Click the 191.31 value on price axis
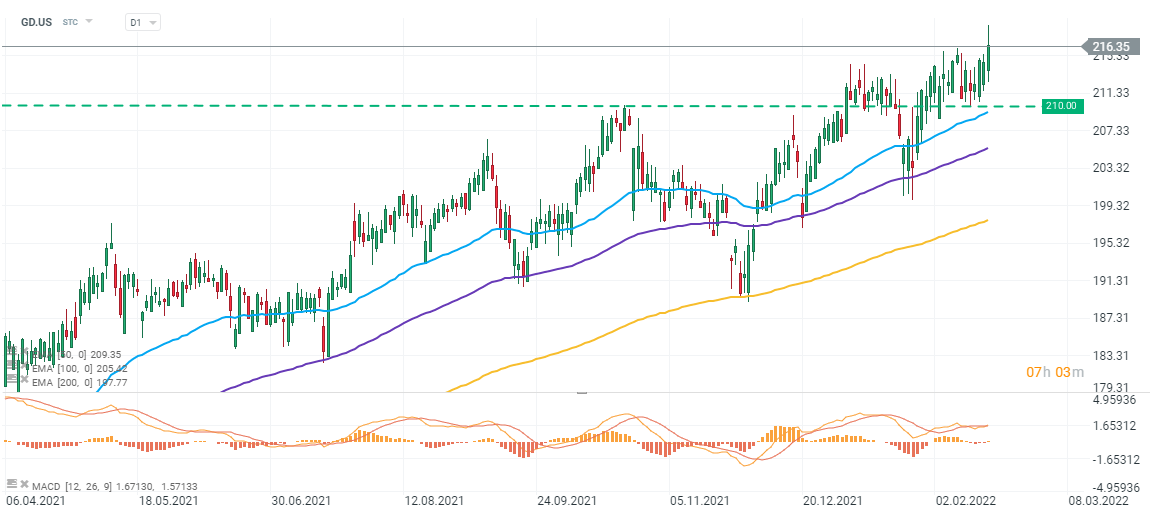Image resolution: width=1152 pixels, height=518 pixels. tap(1110, 280)
